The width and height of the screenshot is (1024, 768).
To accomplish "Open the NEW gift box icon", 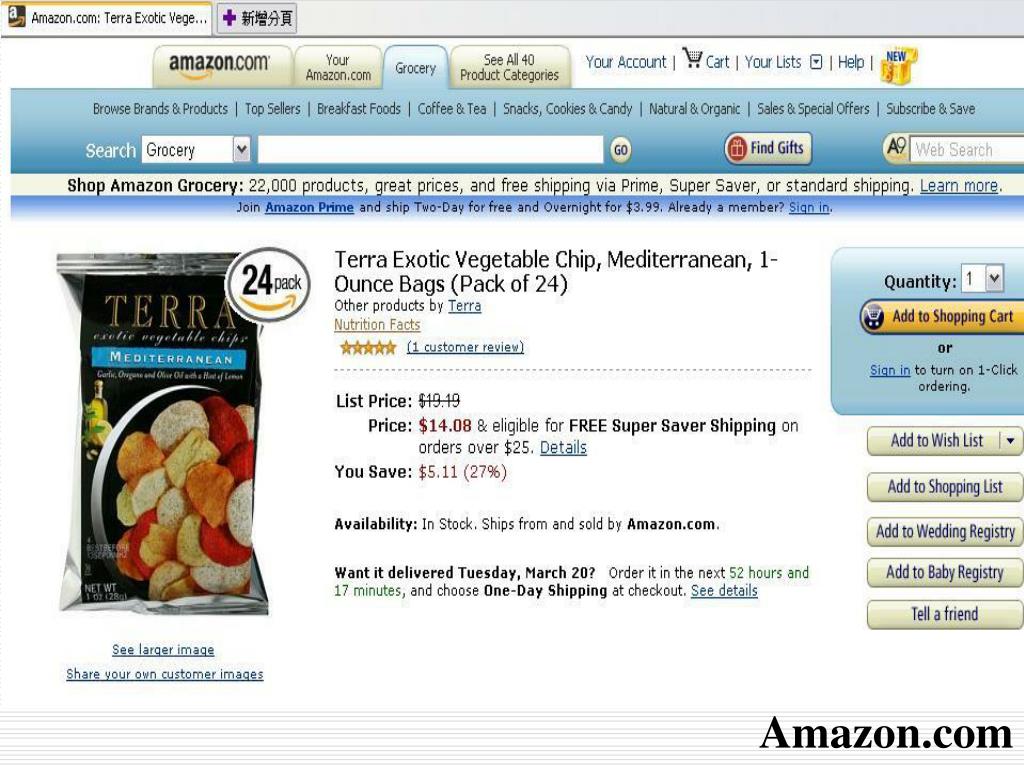I will [x=899, y=65].
